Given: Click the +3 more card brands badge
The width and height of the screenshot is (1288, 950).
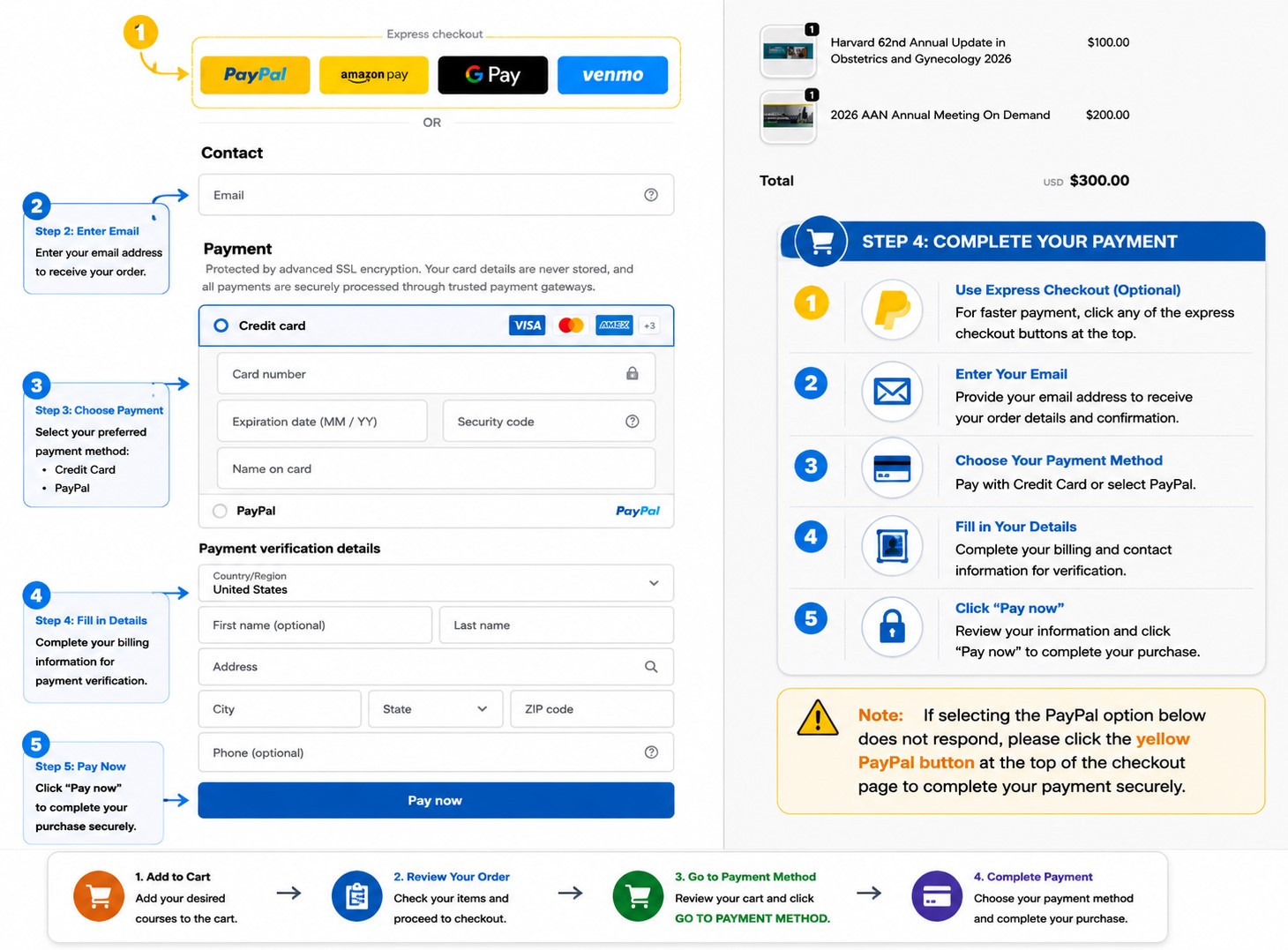Looking at the screenshot, I should point(649,325).
